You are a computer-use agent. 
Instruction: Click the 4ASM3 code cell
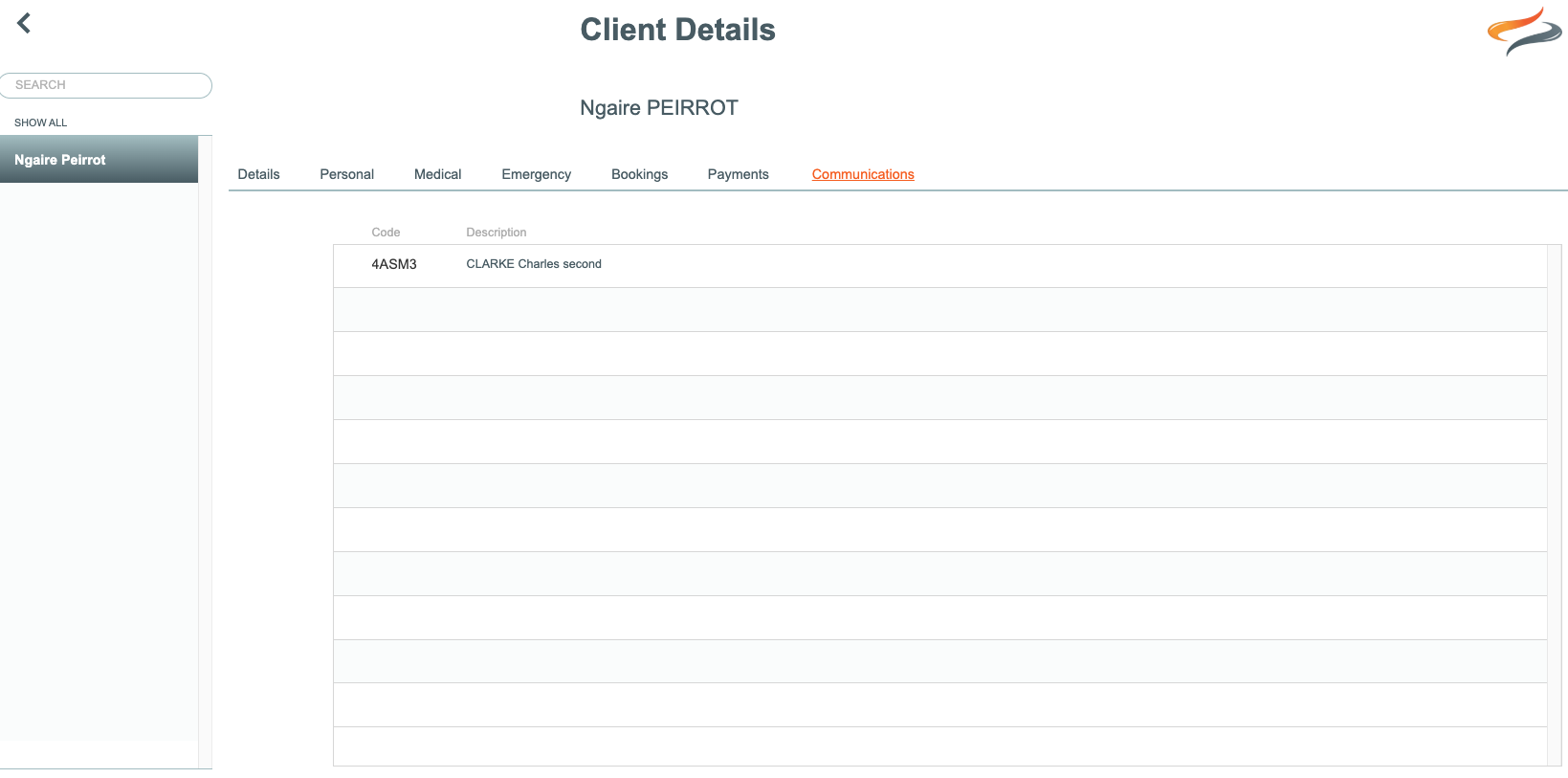tap(394, 264)
